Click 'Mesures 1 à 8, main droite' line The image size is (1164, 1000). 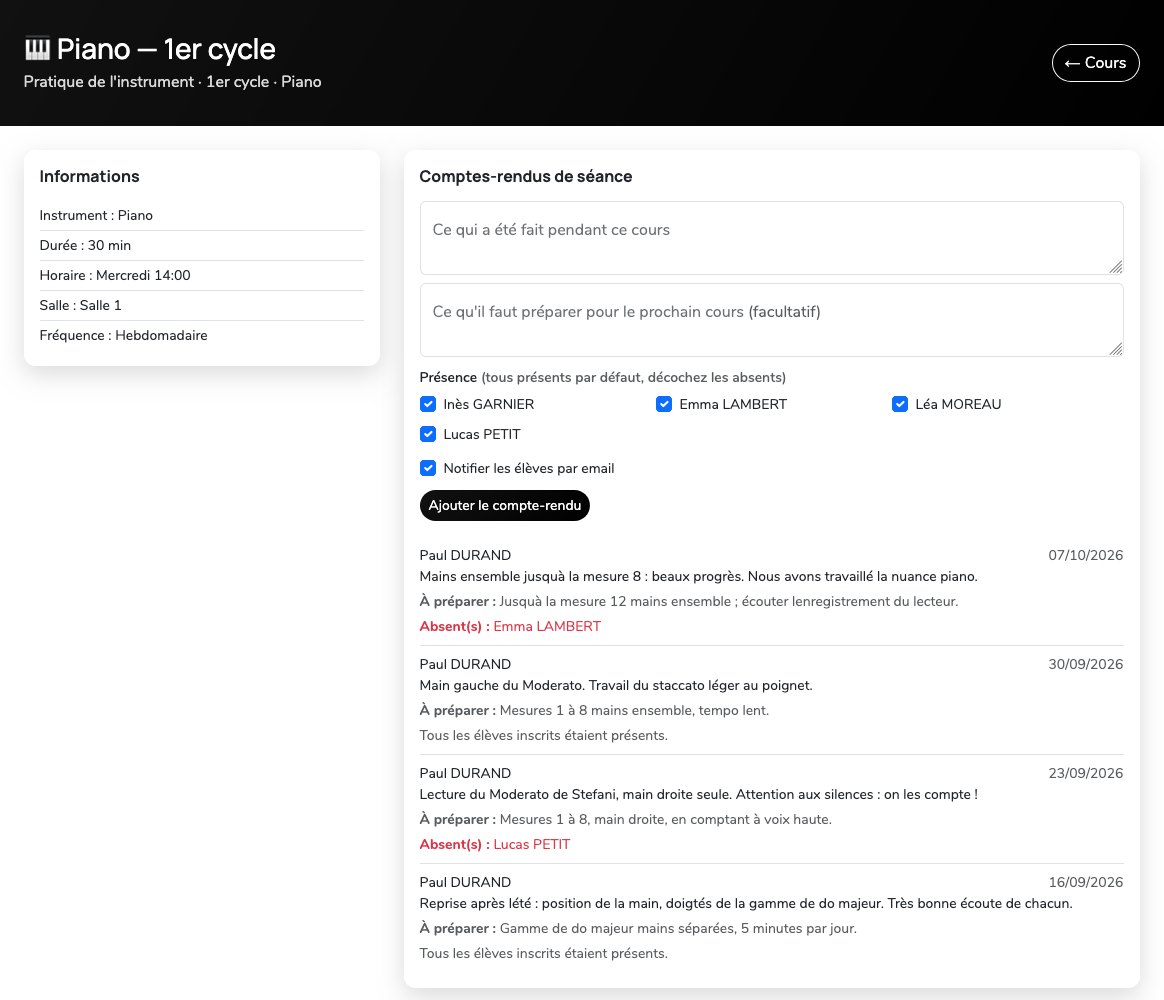[625, 820]
